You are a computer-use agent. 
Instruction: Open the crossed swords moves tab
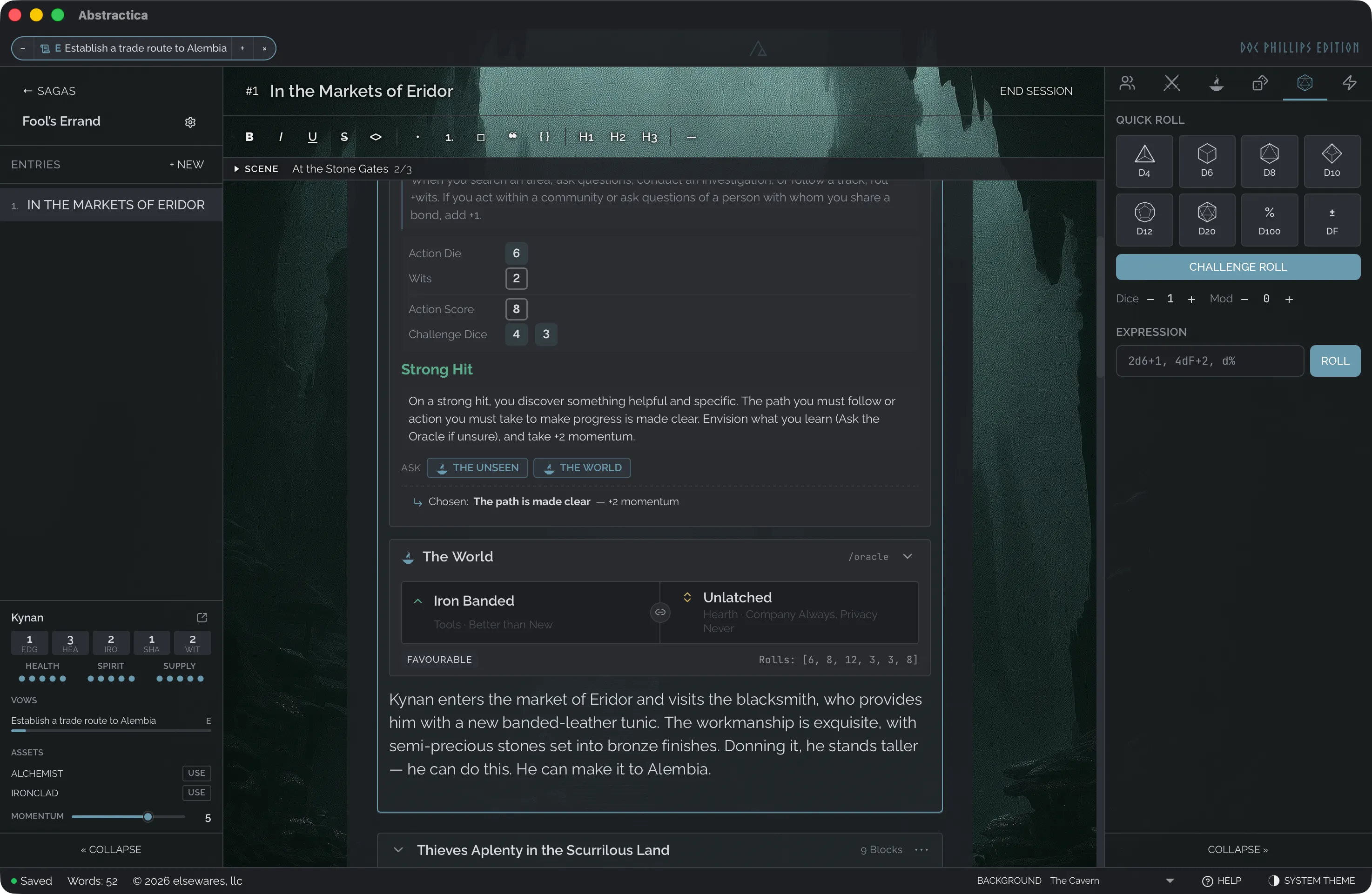tap(1171, 83)
